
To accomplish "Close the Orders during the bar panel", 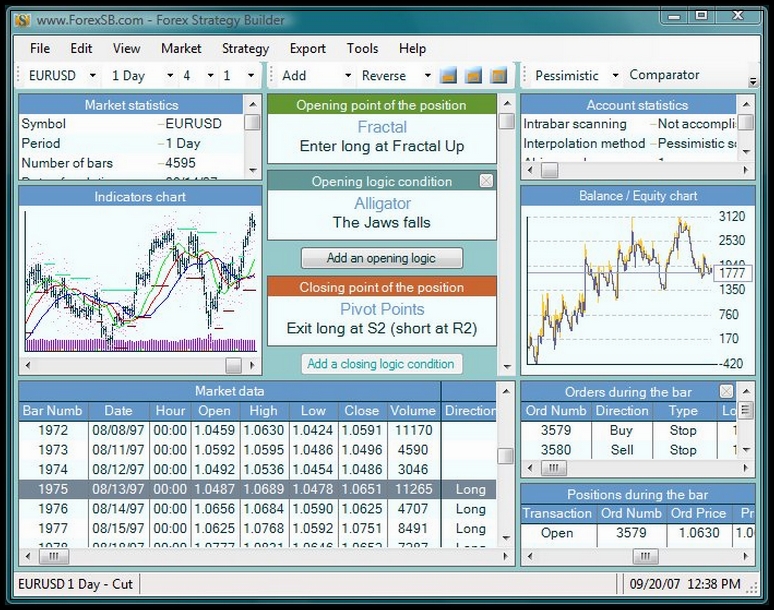I will pyautogui.click(x=726, y=391).
